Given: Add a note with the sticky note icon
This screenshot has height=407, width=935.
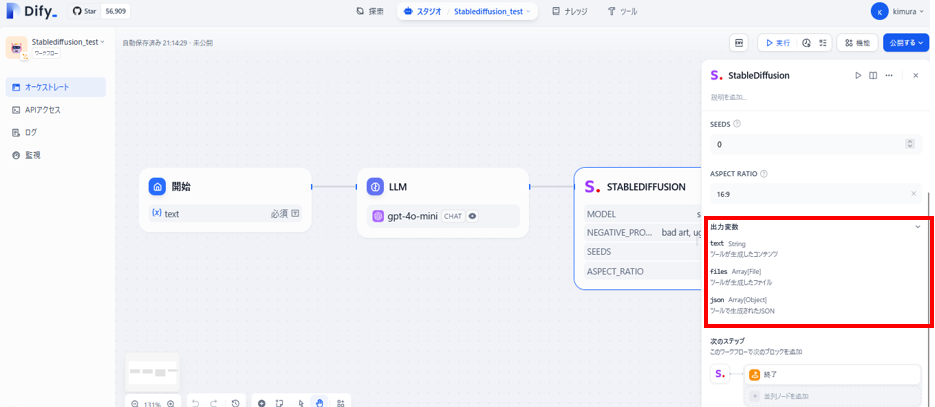Looking at the screenshot, I should (x=280, y=404).
